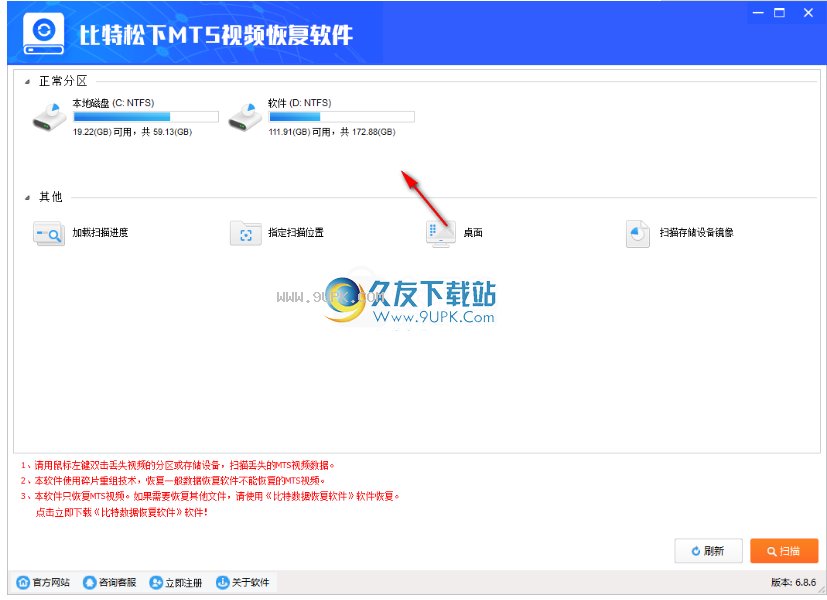Click the 正常分区 section header

coord(63,81)
